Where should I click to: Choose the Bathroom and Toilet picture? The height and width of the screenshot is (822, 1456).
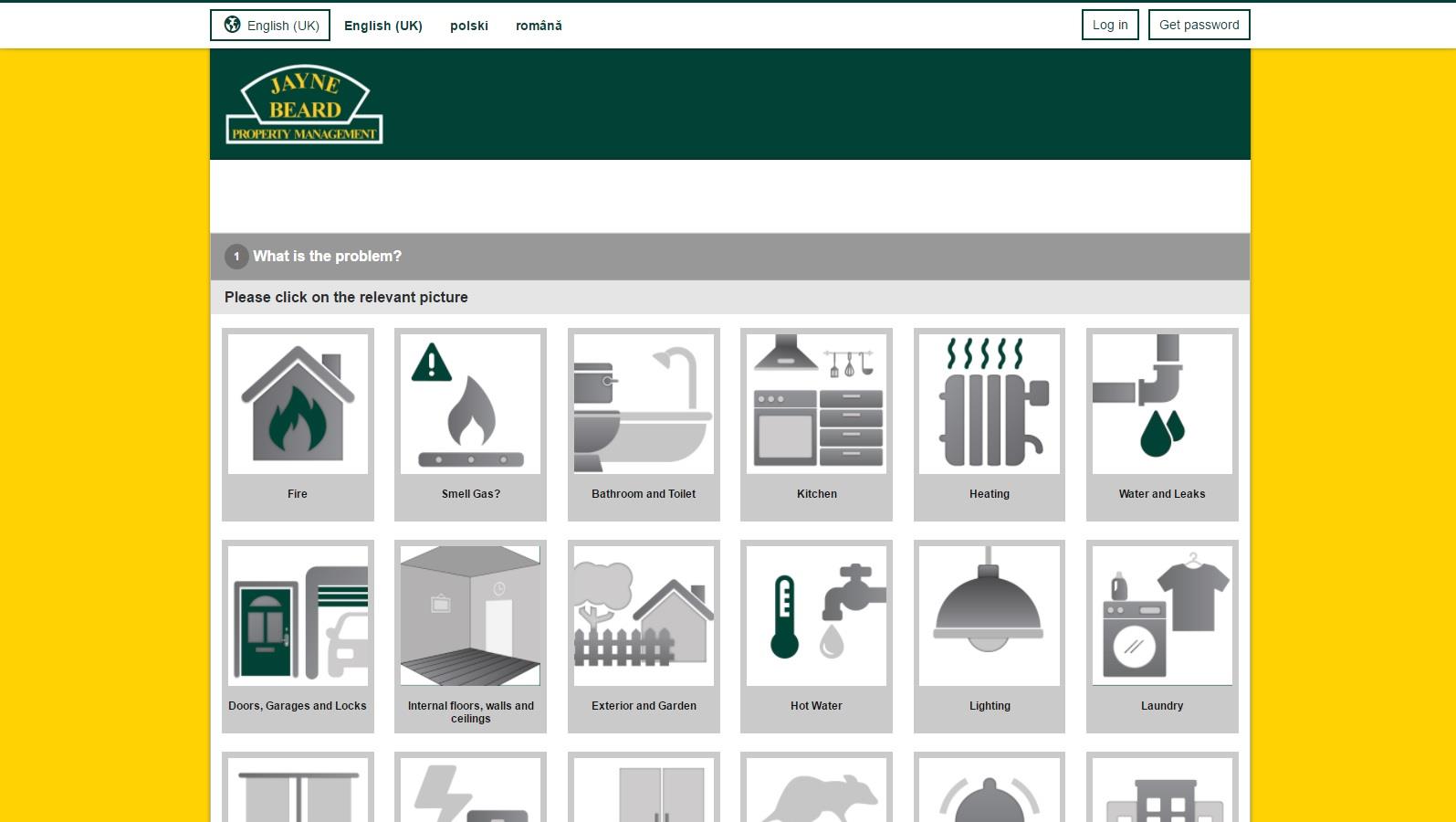tap(644, 405)
